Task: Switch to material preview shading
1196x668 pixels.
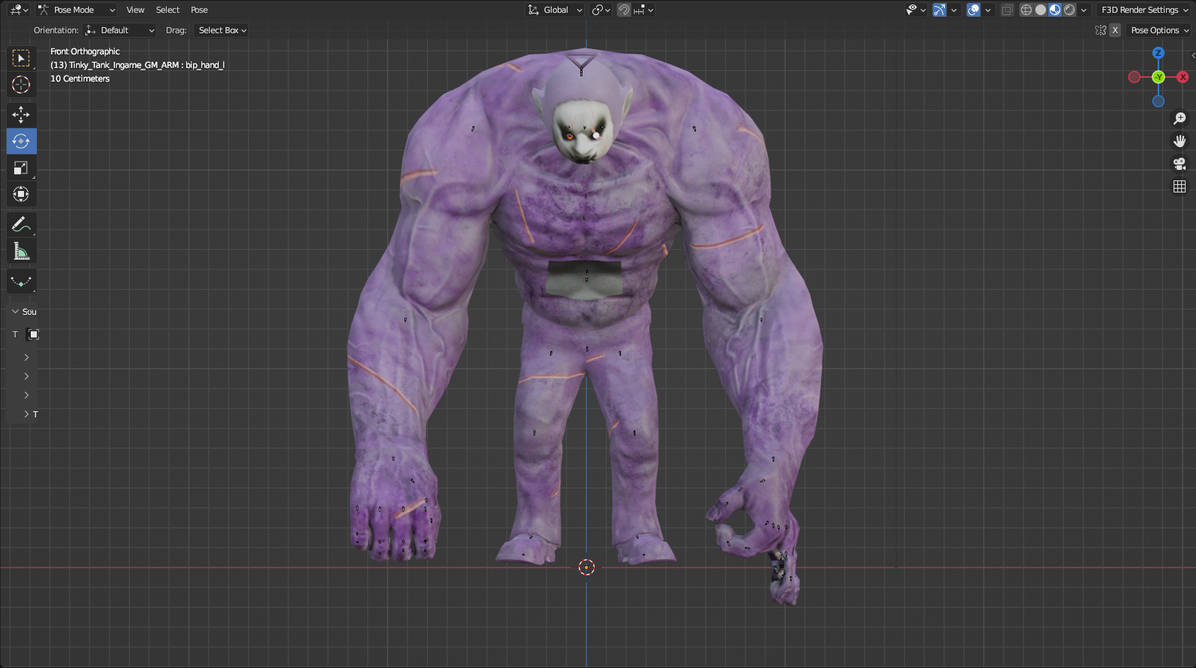Action: tap(1055, 10)
